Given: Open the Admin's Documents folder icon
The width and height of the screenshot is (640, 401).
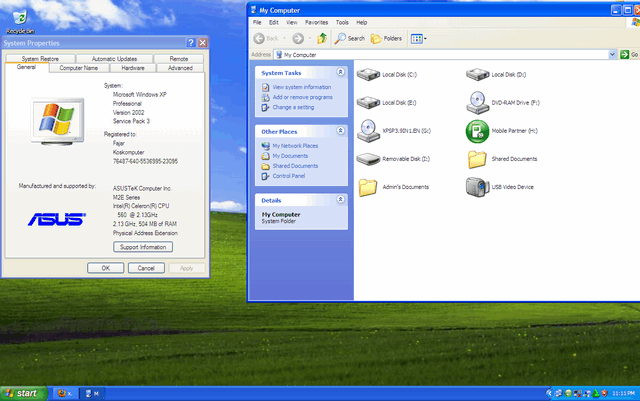Looking at the screenshot, I should click(368, 187).
